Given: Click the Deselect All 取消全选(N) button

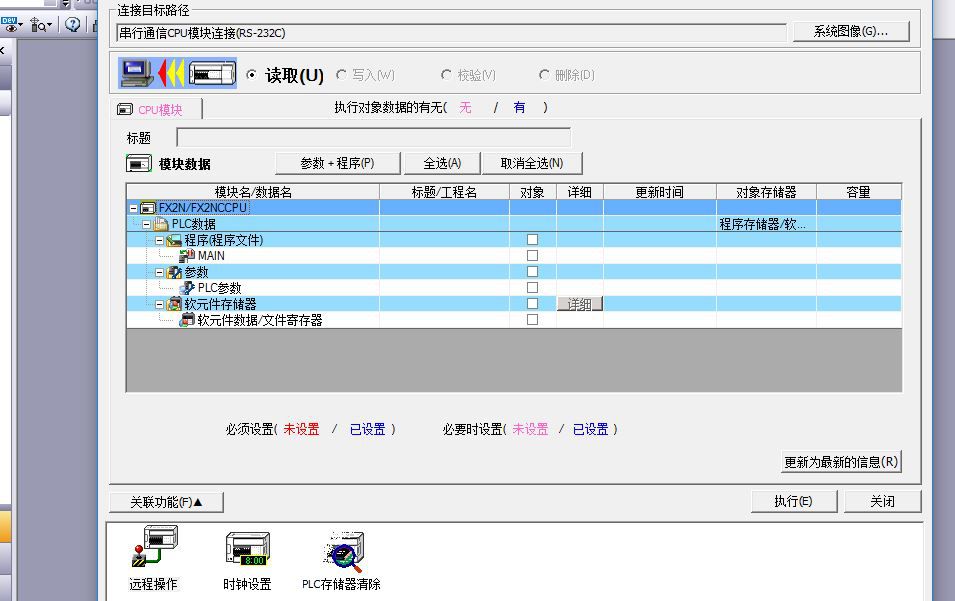Looking at the screenshot, I should [x=532, y=163].
